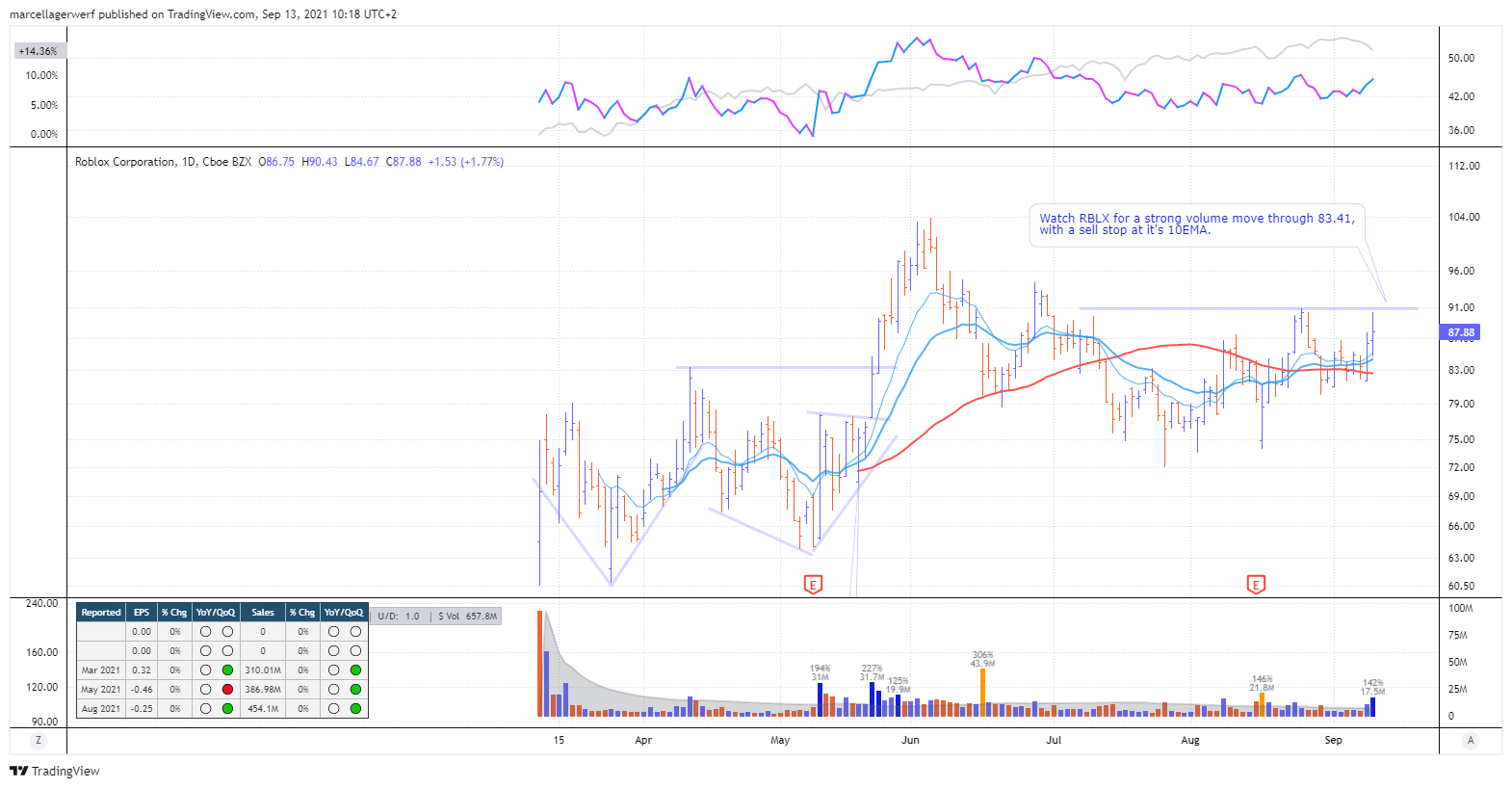This screenshot has width=1512, height=788.
Task: Click the 227% 31.7M volume label
Action: 872,672
